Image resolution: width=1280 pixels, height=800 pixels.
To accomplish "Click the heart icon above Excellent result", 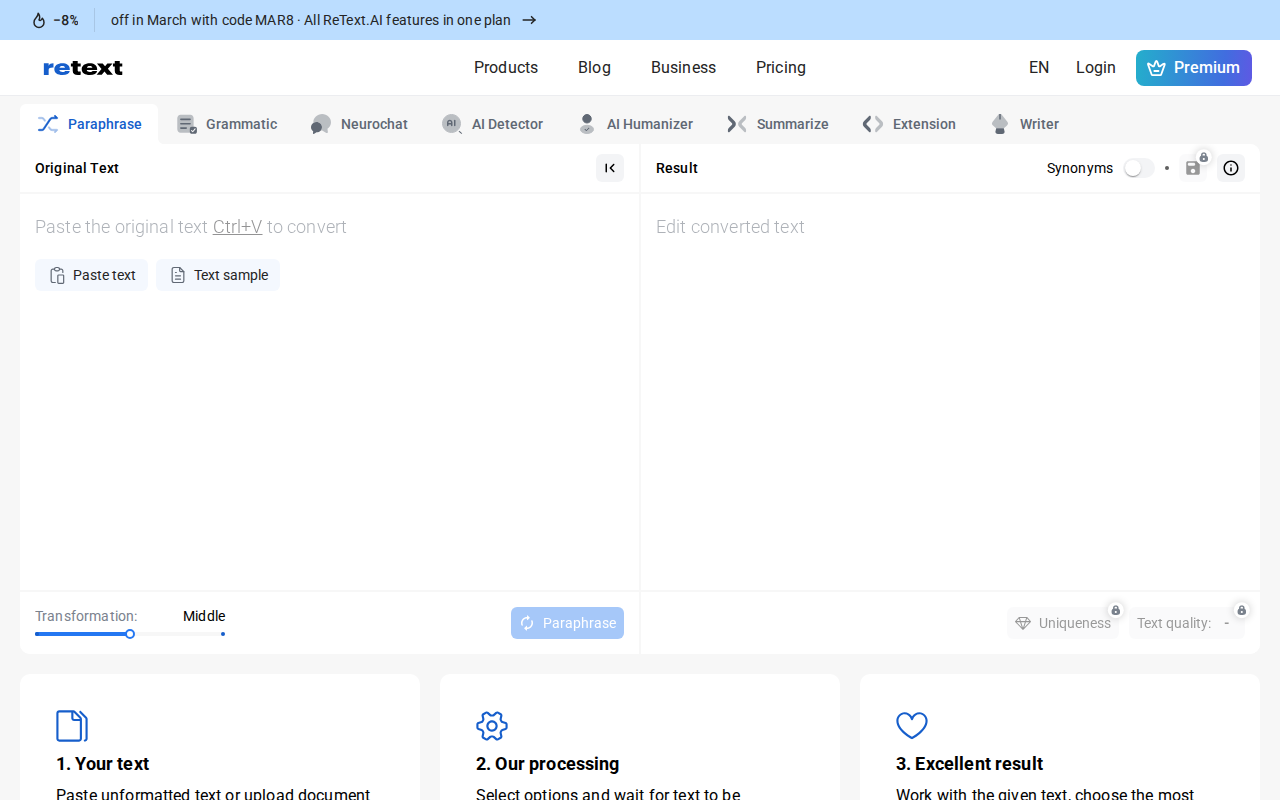I will tap(912, 726).
